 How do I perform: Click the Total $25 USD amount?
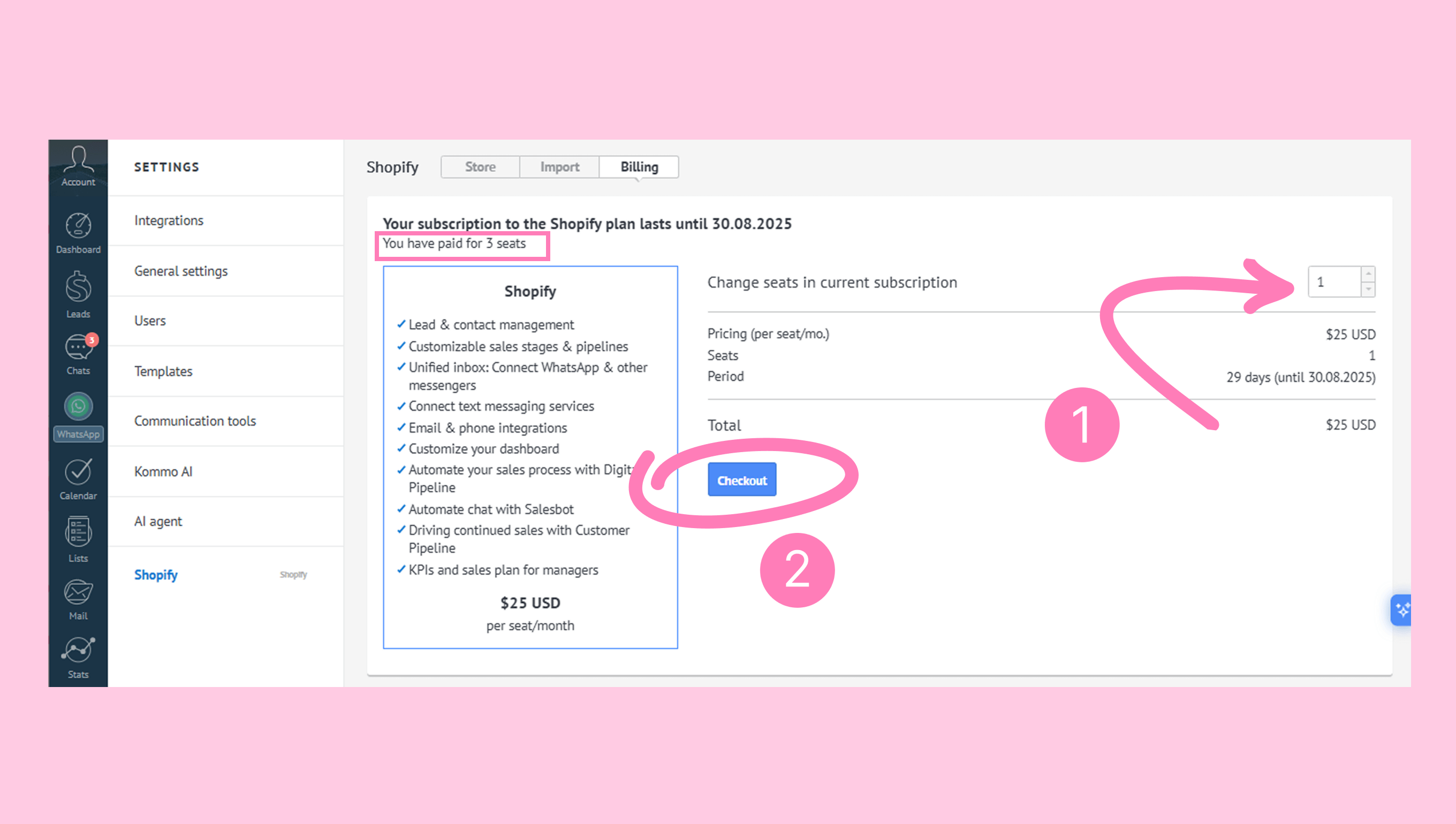click(x=1350, y=425)
